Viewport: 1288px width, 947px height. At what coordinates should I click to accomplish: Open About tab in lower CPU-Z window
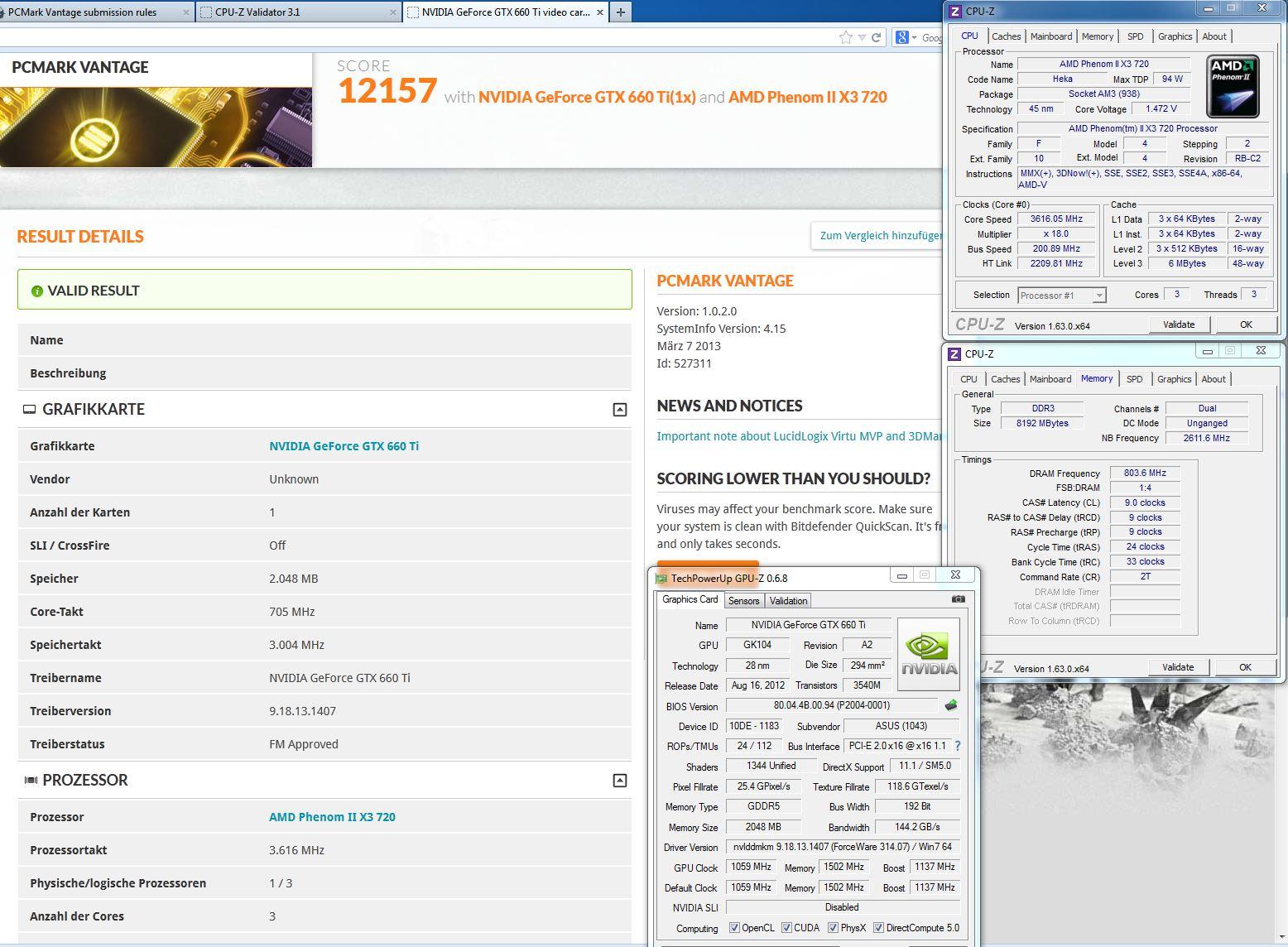[x=1214, y=379]
